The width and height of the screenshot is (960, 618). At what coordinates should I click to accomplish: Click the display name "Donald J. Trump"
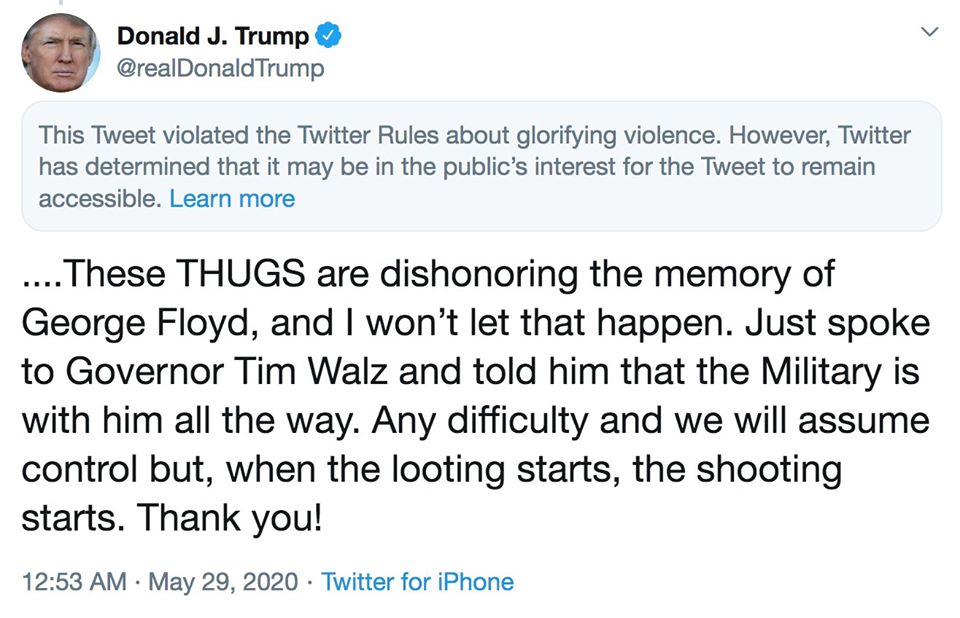(x=213, y=37)
